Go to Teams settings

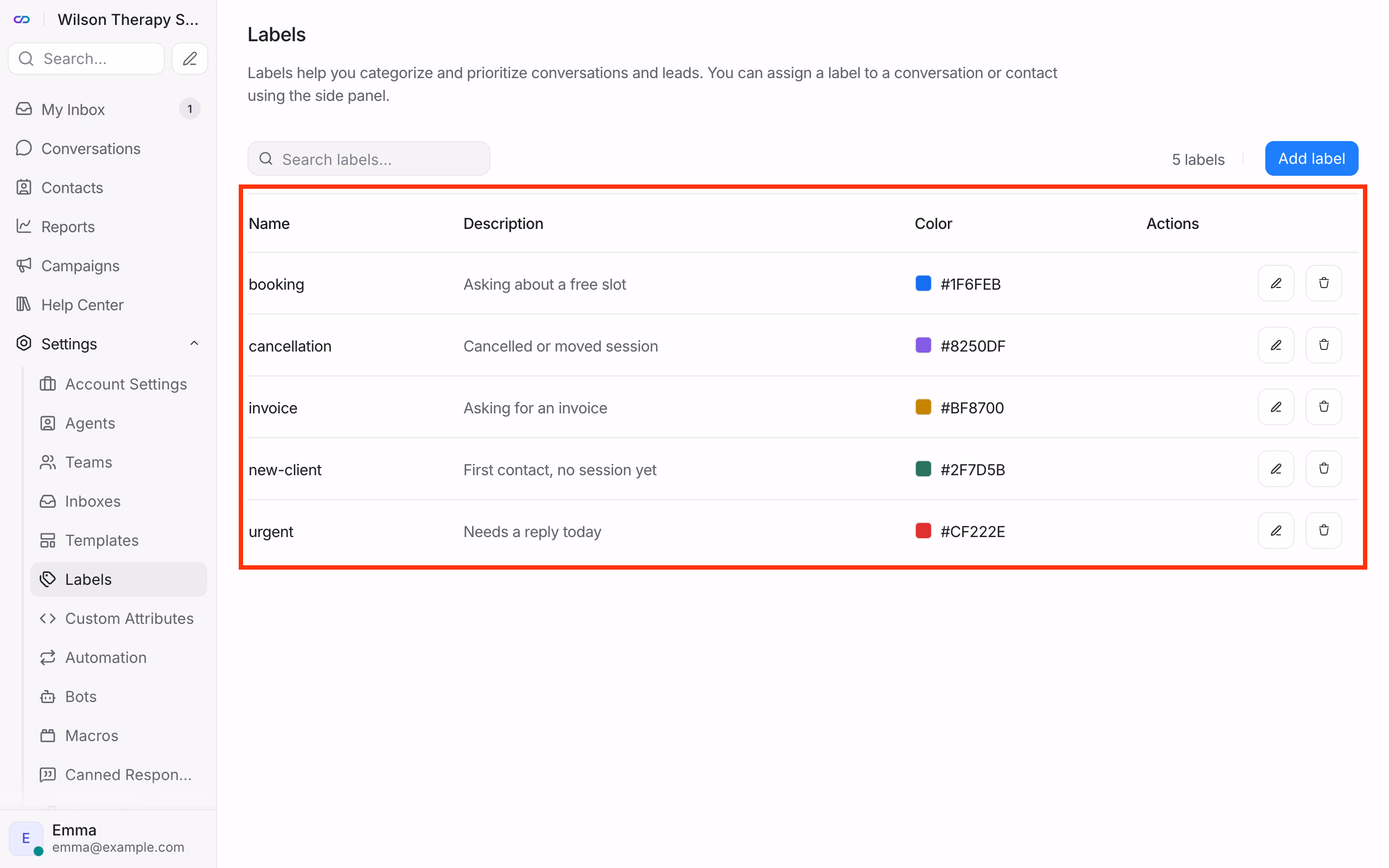pos(119,462)
